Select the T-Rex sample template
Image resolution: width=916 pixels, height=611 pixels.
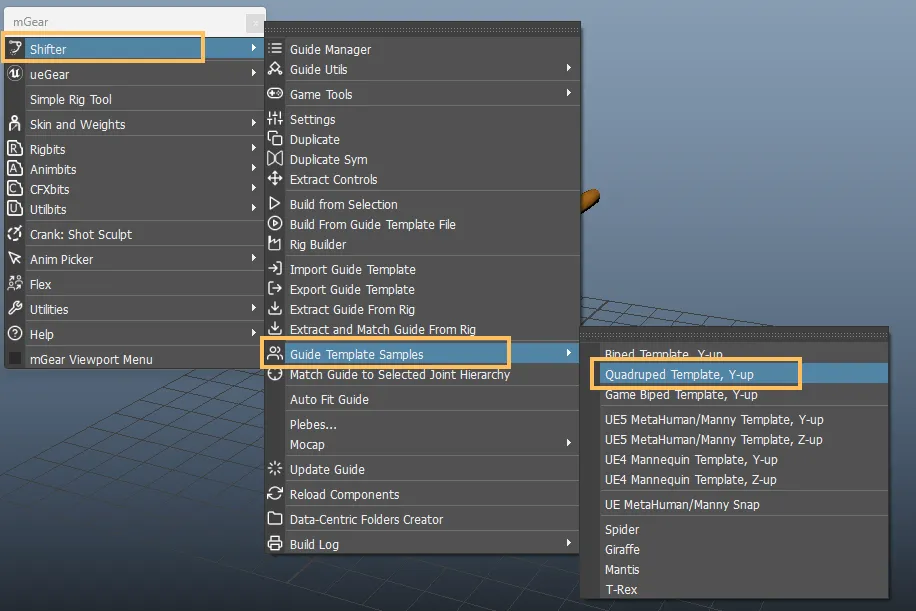click(x=621, y=589)
